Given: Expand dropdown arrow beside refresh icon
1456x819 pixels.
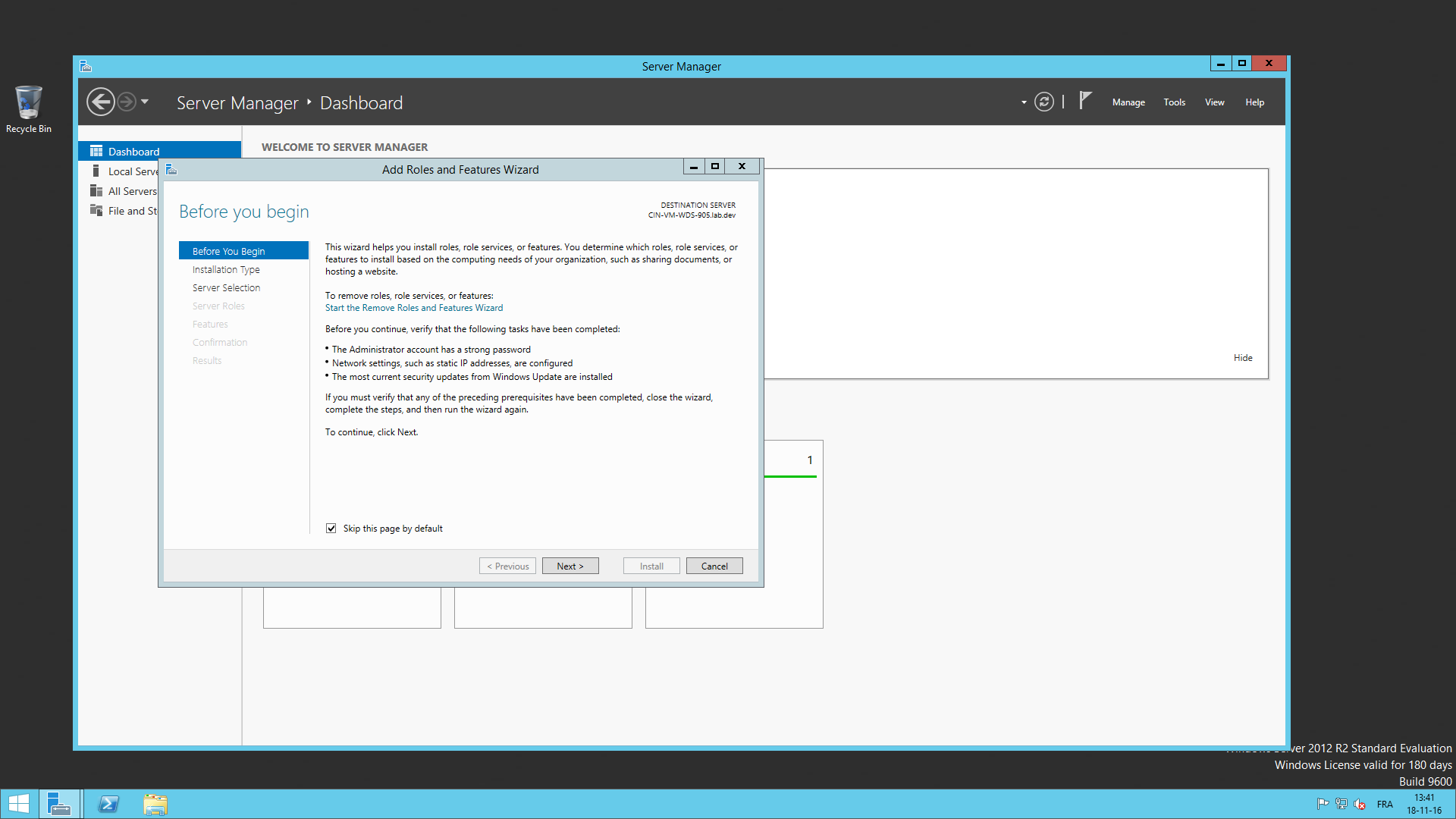Looking at the screenshot, I should pyautogui.click(x=1024, y=102).
